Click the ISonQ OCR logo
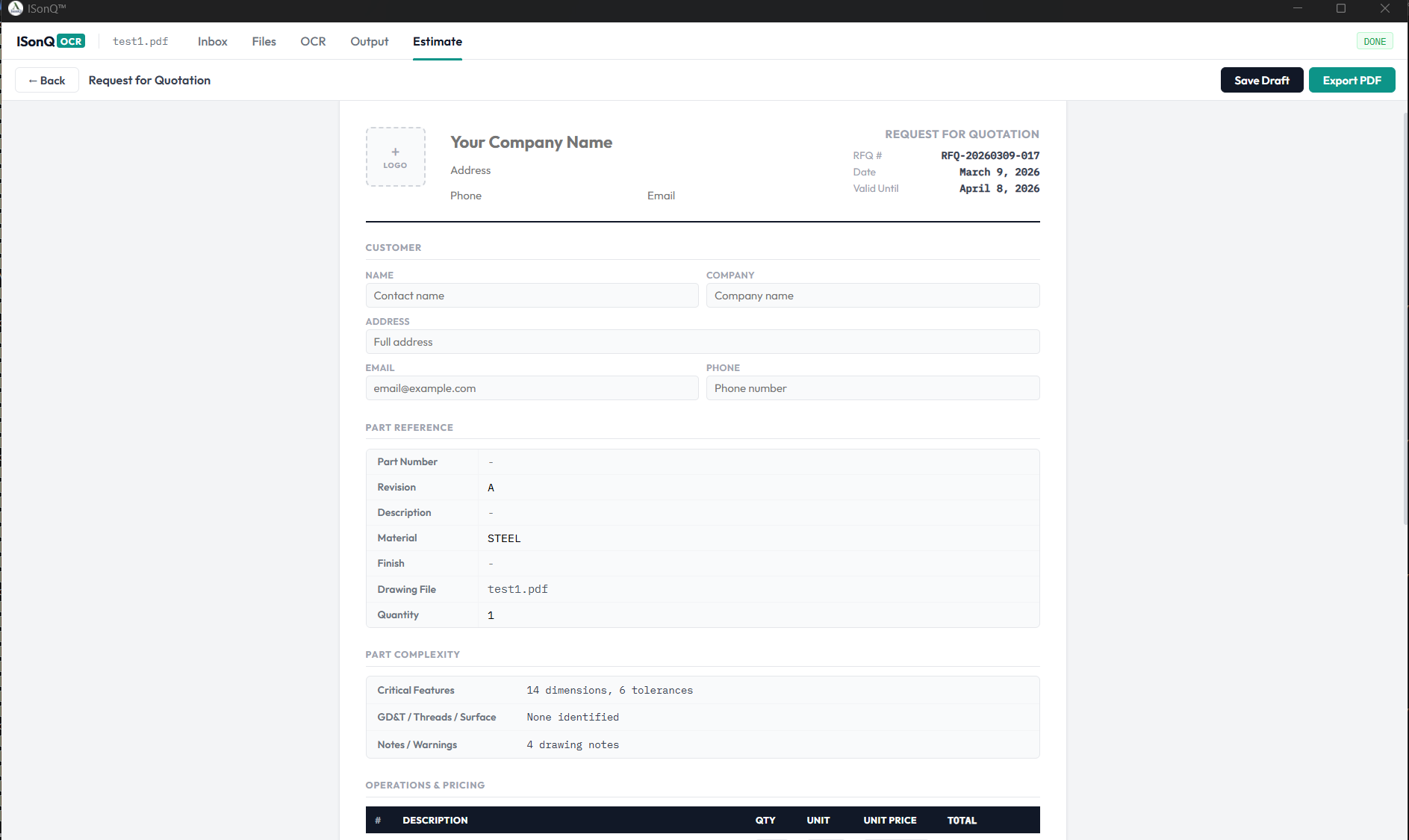The width and height of the screenshot is (1409, 840). pos(51,41)
